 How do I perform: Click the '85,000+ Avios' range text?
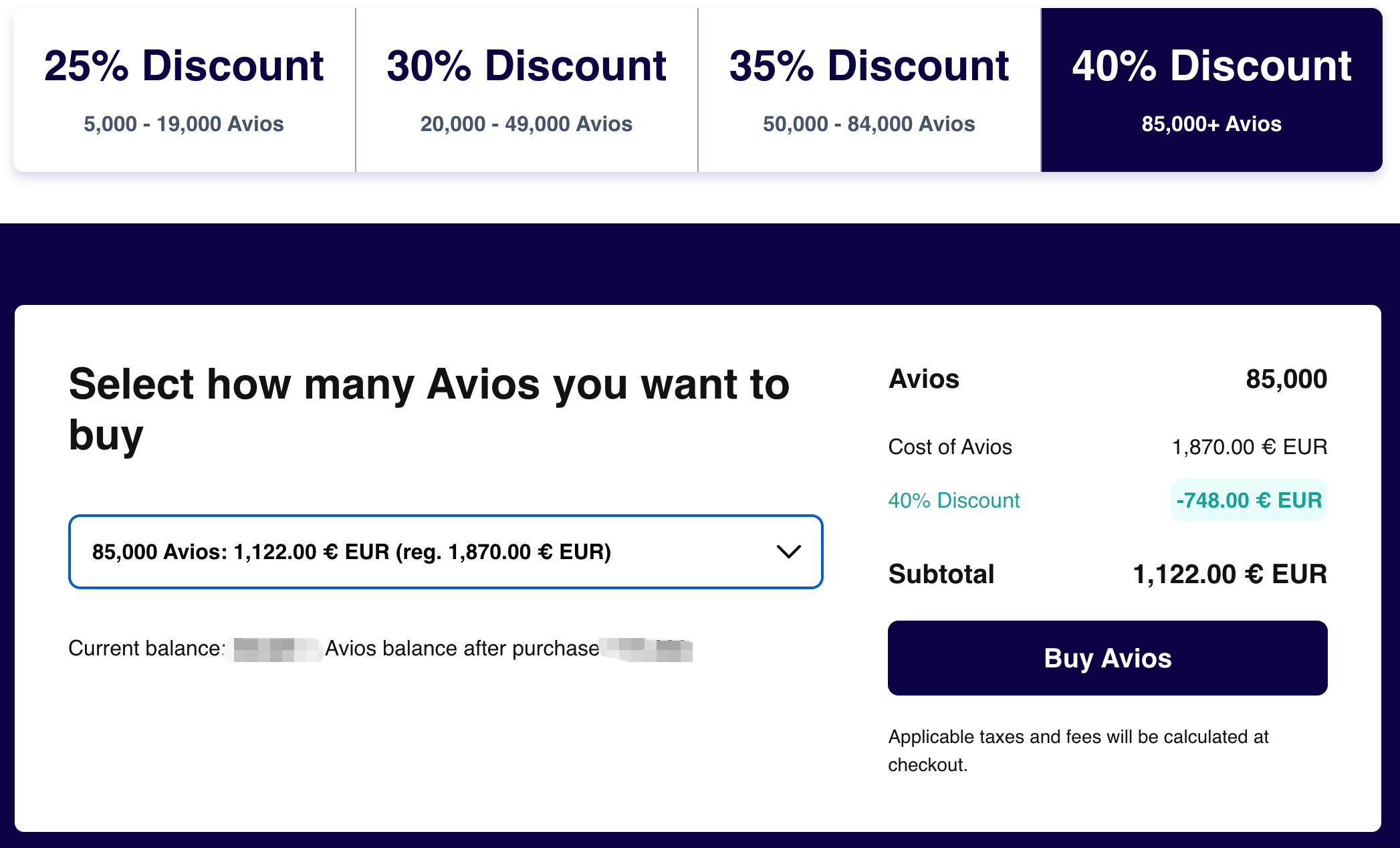pos(1211,124)
